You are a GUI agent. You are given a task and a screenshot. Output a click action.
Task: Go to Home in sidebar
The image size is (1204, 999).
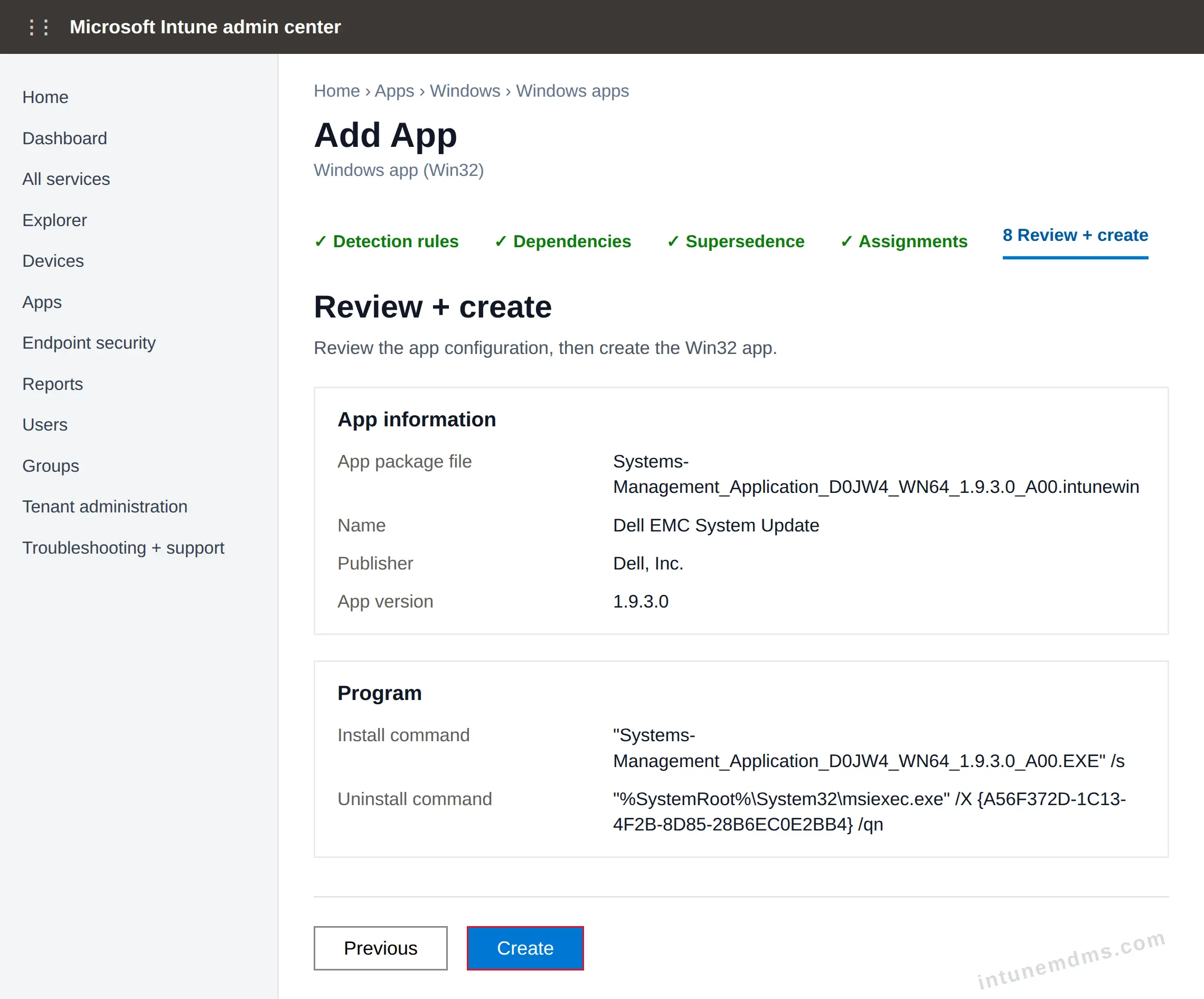point(45,97)
